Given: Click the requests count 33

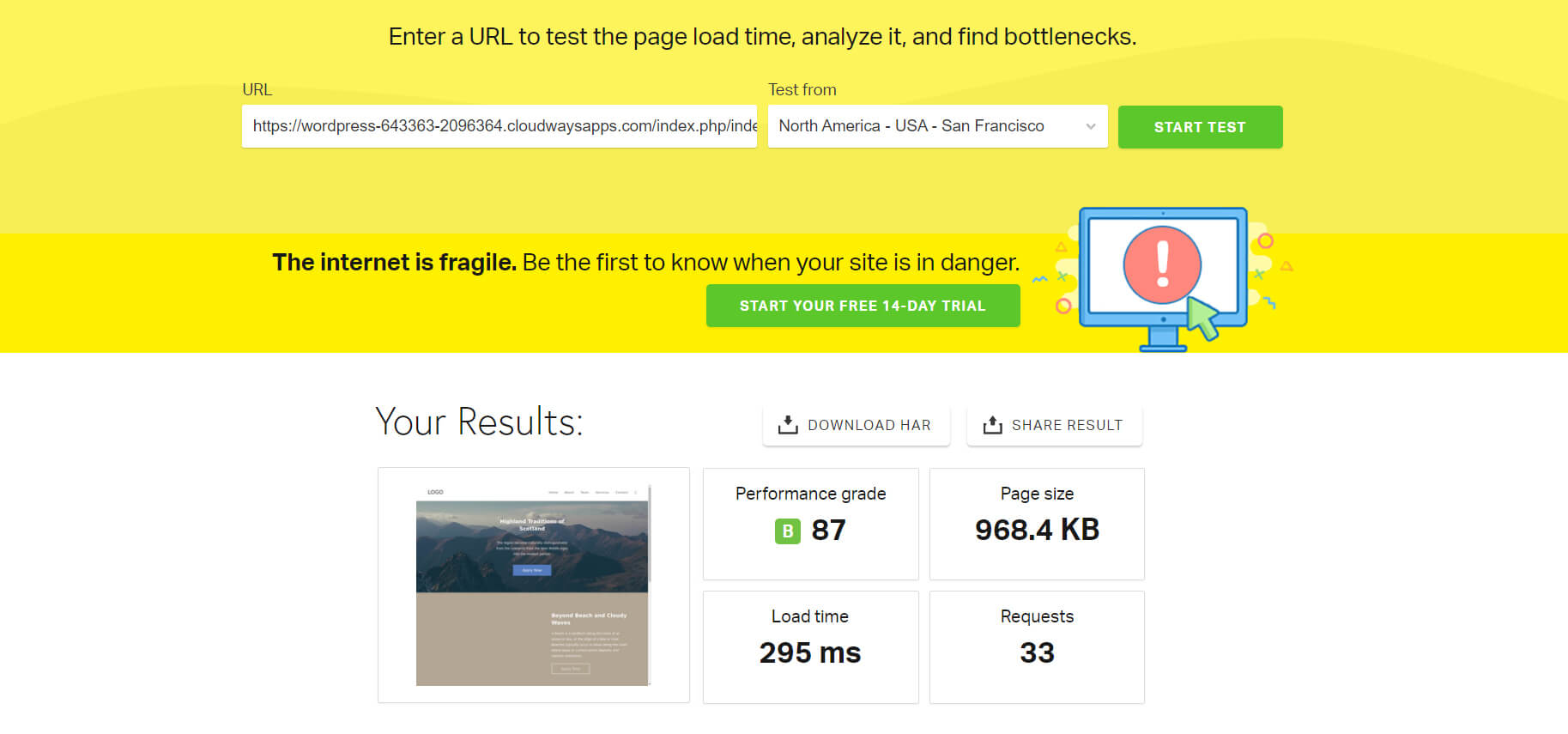Looking at the screenshot, I should coord(1037,652).
